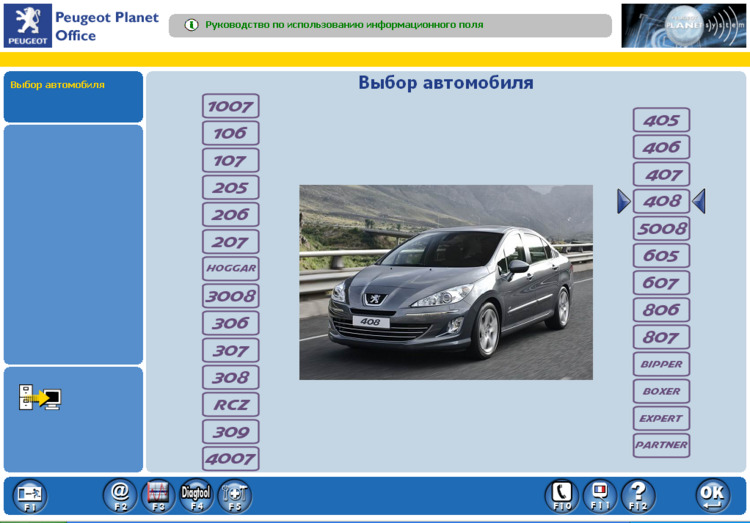
Task: Pick the 407 vehicle
Action: [x=662, y=174]
